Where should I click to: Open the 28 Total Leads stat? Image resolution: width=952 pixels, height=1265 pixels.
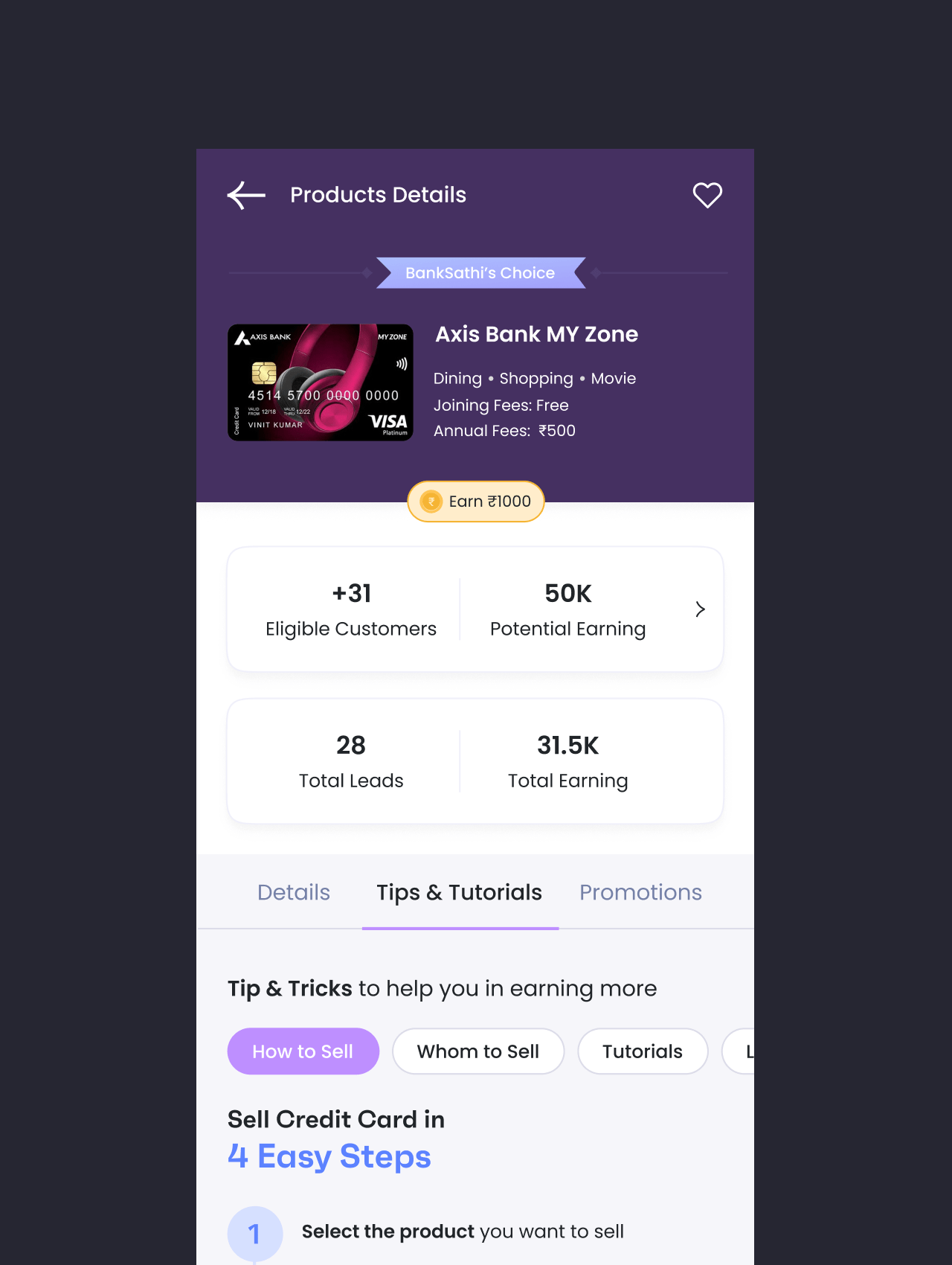351,761
